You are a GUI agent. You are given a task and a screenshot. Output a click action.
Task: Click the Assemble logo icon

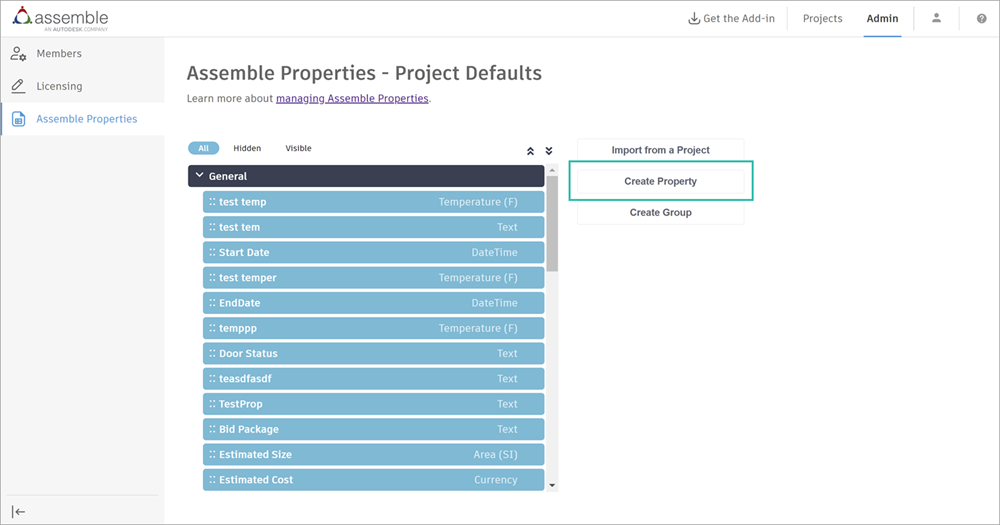point(22,19)
